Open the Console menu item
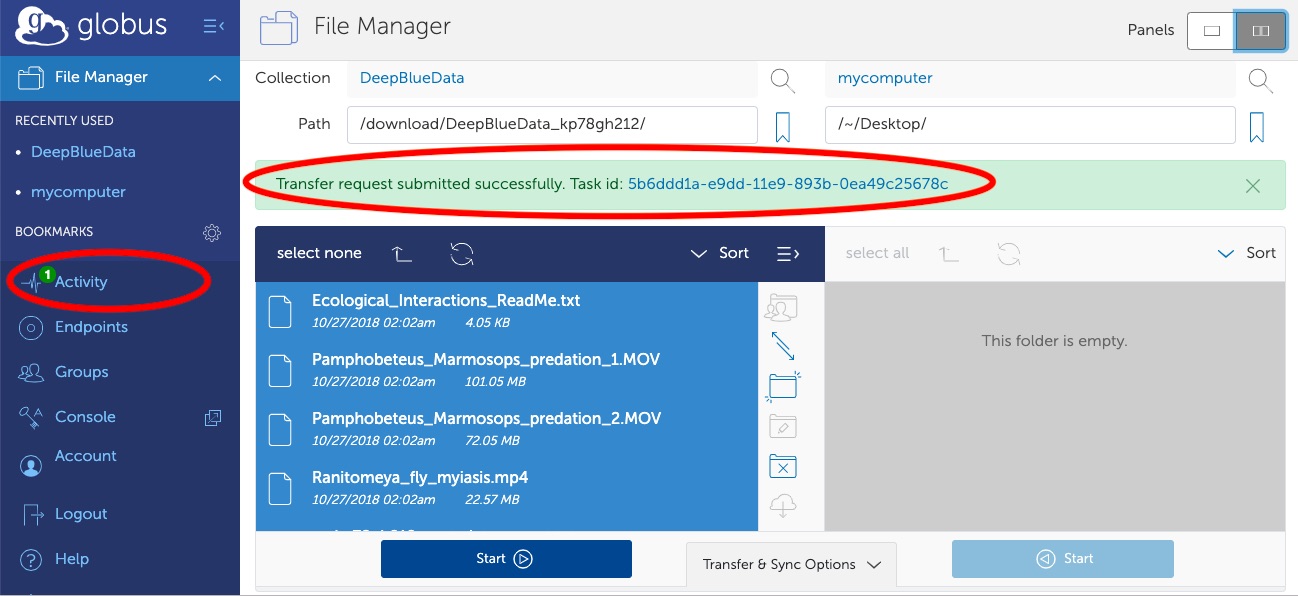This screenshot has width=1298, height=596. click(85, 417)
